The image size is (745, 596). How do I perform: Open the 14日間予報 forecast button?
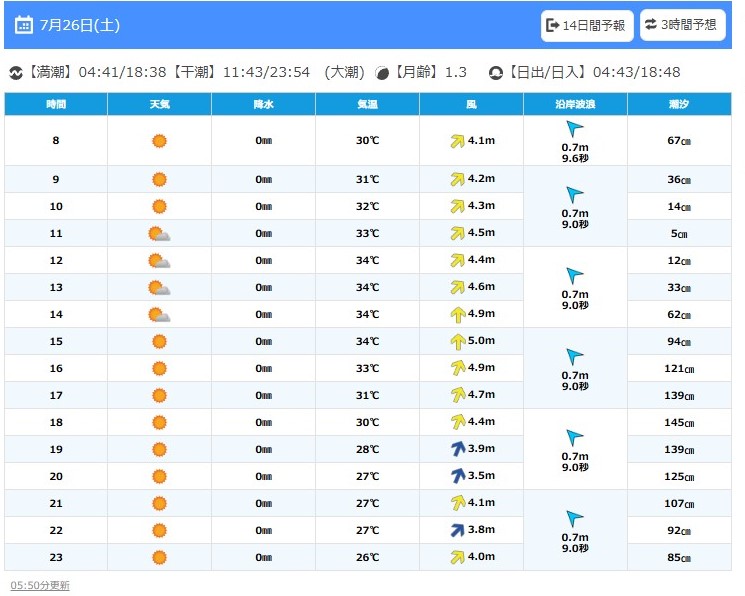click(x=587, y=26)
